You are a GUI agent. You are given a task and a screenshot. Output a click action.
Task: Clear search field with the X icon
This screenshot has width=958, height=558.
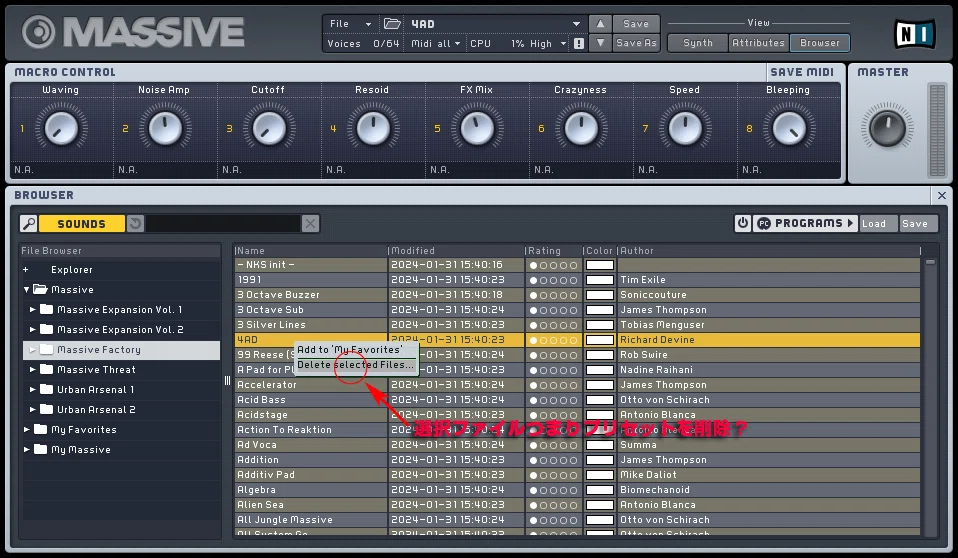(310, 224)
